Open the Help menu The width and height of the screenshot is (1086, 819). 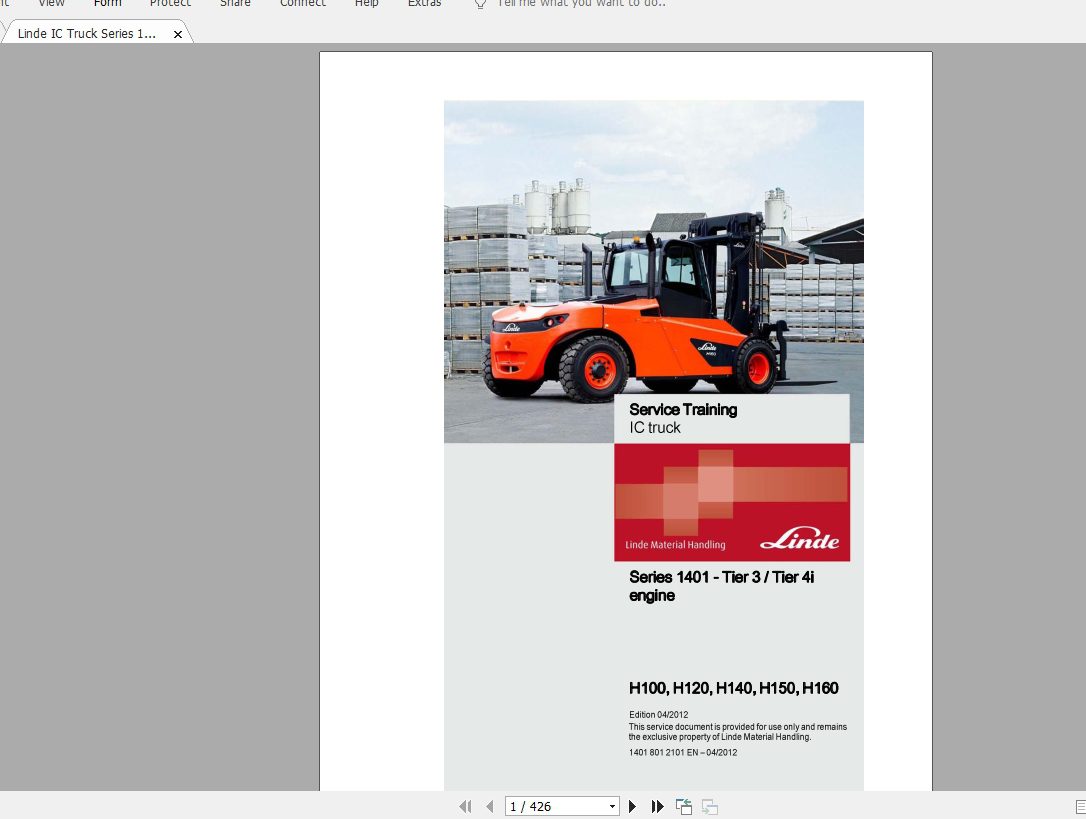(x=366, y=3)
